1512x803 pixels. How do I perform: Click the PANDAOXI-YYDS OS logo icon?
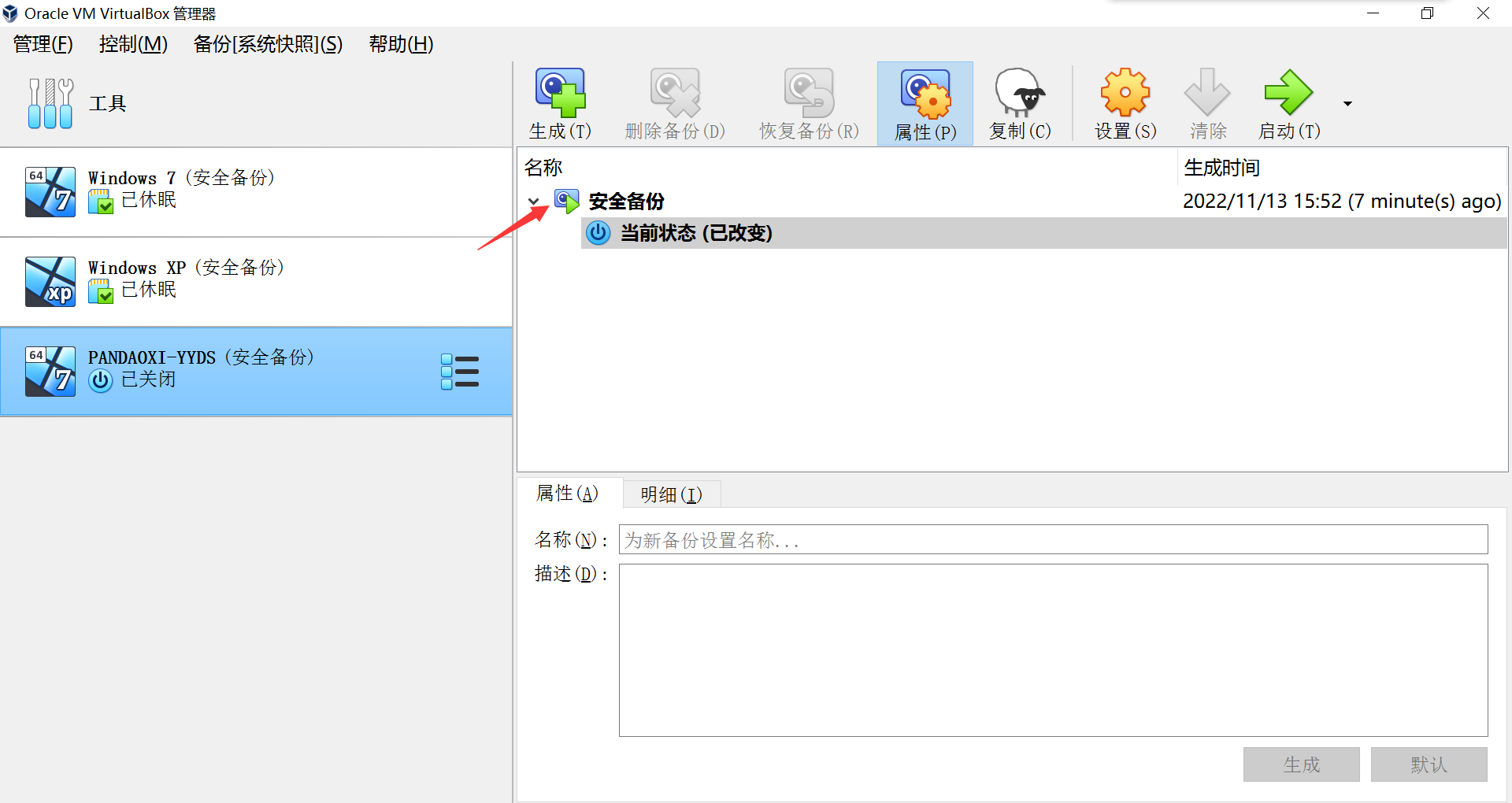50,371
